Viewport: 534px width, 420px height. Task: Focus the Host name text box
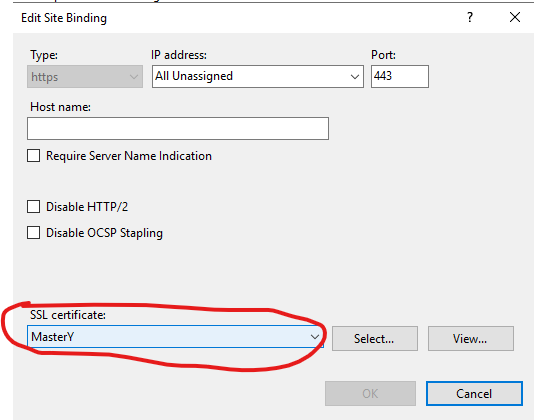178,128
